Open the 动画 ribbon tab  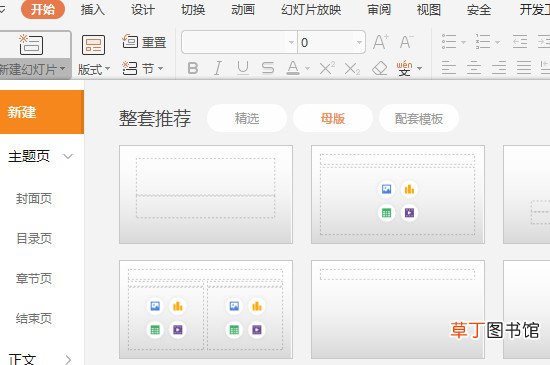243,9
